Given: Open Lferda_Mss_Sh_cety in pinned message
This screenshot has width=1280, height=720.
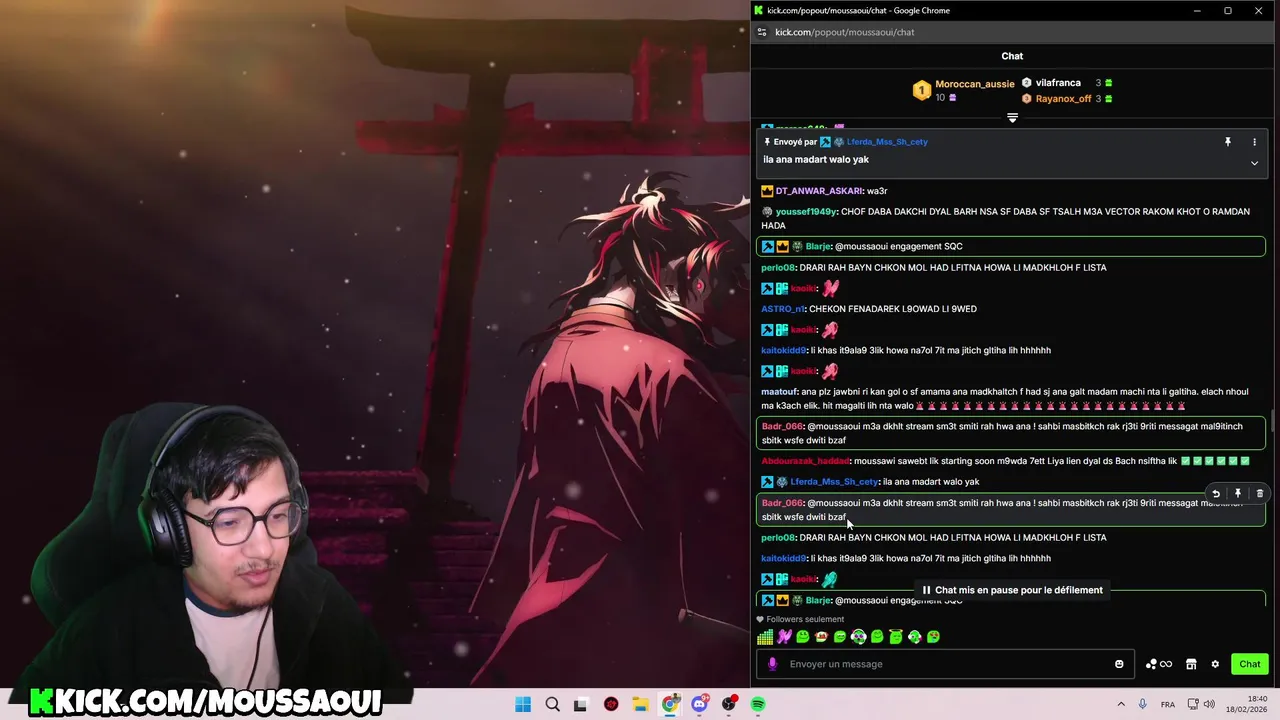Looking at the screenshot, I should (887, 142).
